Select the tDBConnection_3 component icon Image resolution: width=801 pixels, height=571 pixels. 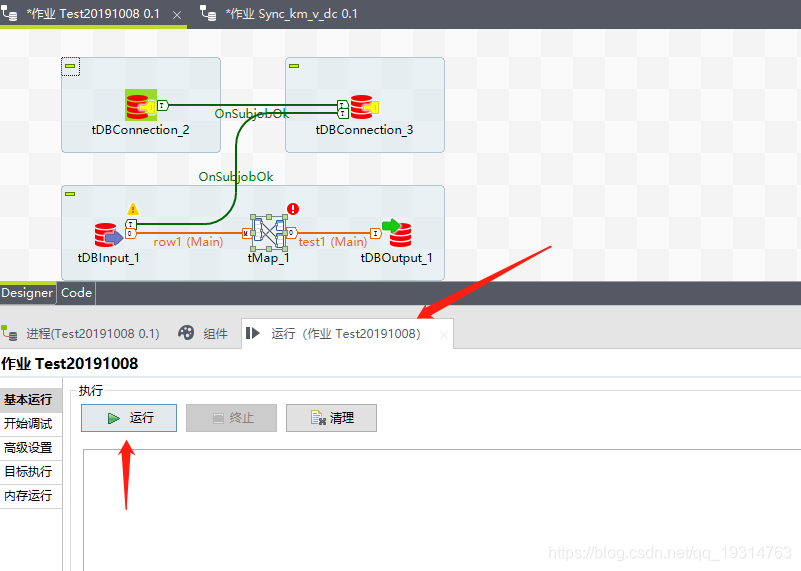pos(364,107)
